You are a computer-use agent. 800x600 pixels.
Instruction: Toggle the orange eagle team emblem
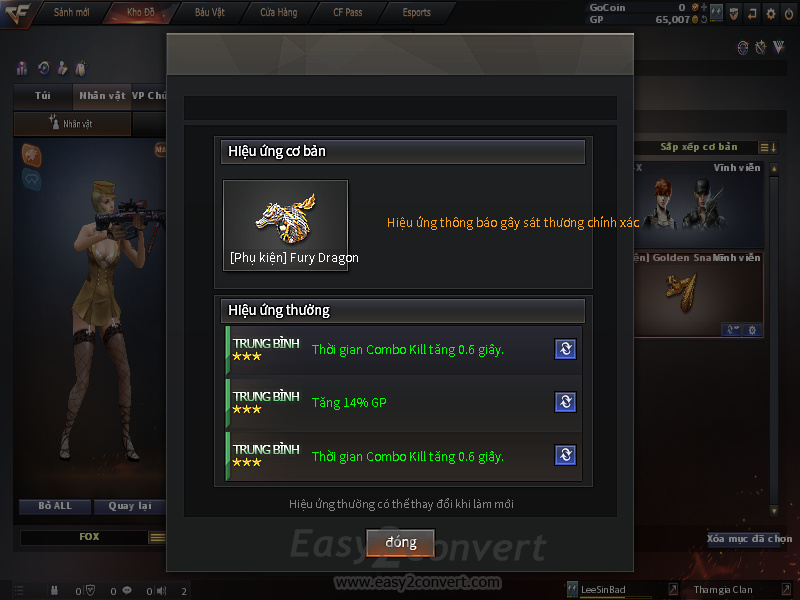(x=32, y=155)
